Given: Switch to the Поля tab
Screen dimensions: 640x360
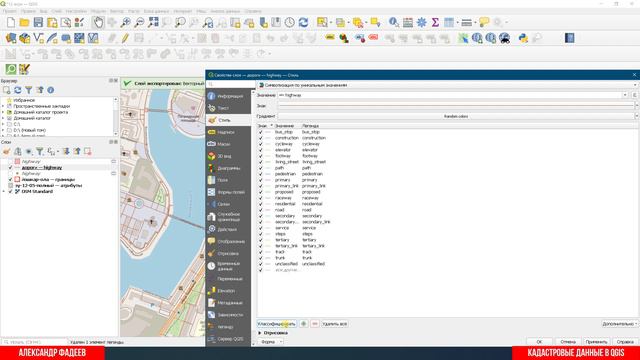Looking at the screenshot, I should tap(229, 180).
